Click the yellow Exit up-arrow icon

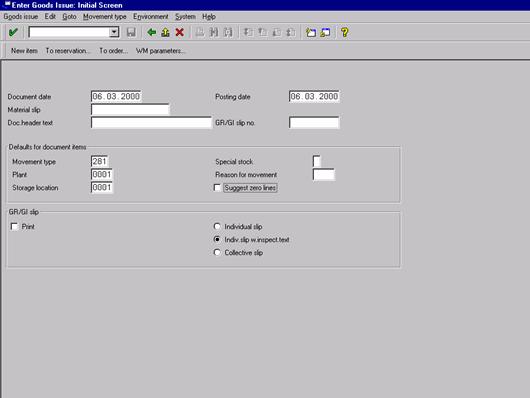click(166, 32)
